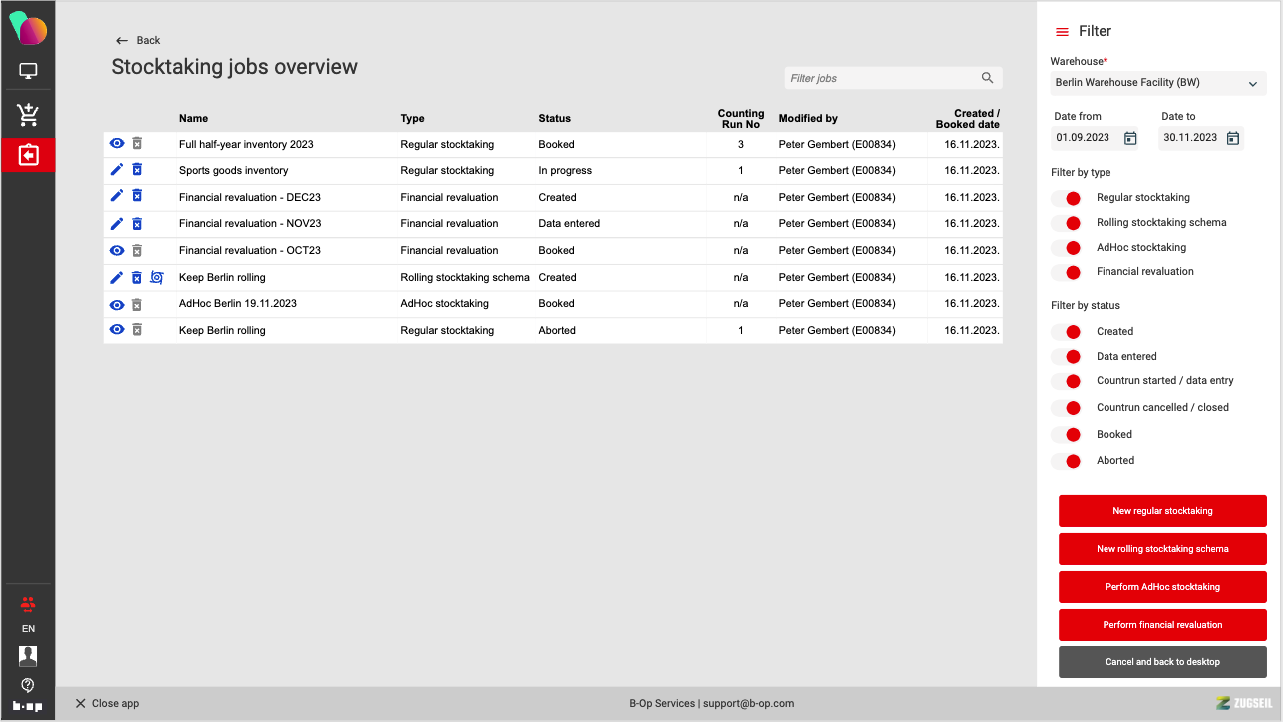Viewport: 1283px width, 722px height.
Task: Open the add-to-cart icon in sidebar
Action: [x=28, y=115]
